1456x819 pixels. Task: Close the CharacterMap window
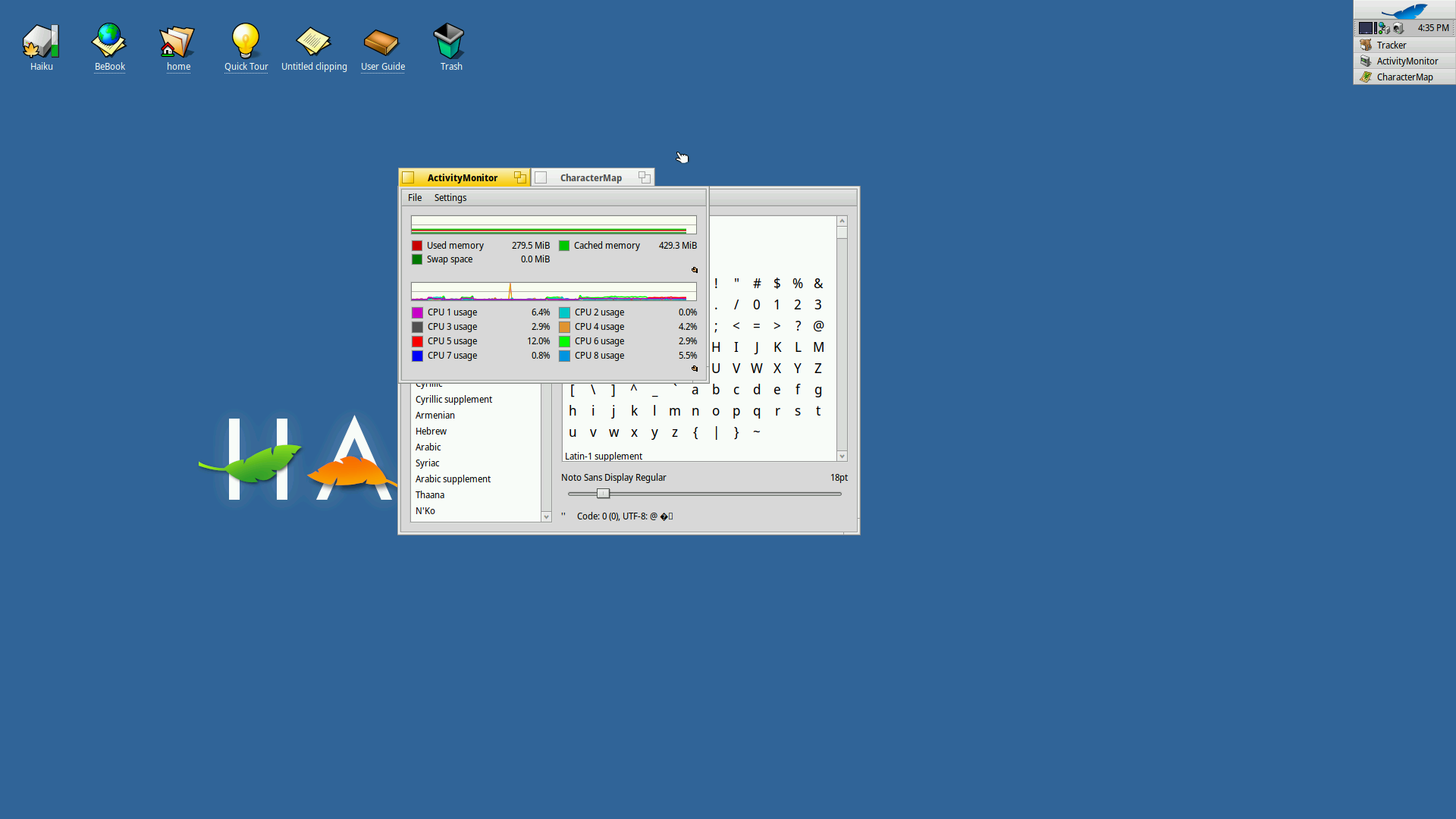click(541, 177)
